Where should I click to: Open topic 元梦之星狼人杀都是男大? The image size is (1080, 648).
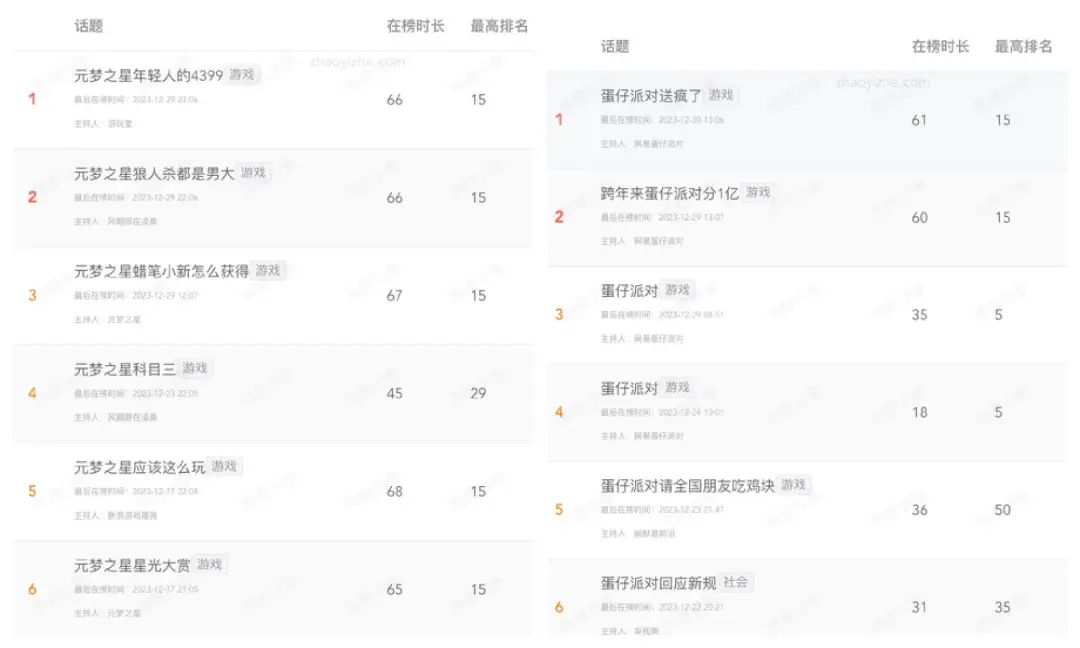pyautogui.click(x=154, y=174)
